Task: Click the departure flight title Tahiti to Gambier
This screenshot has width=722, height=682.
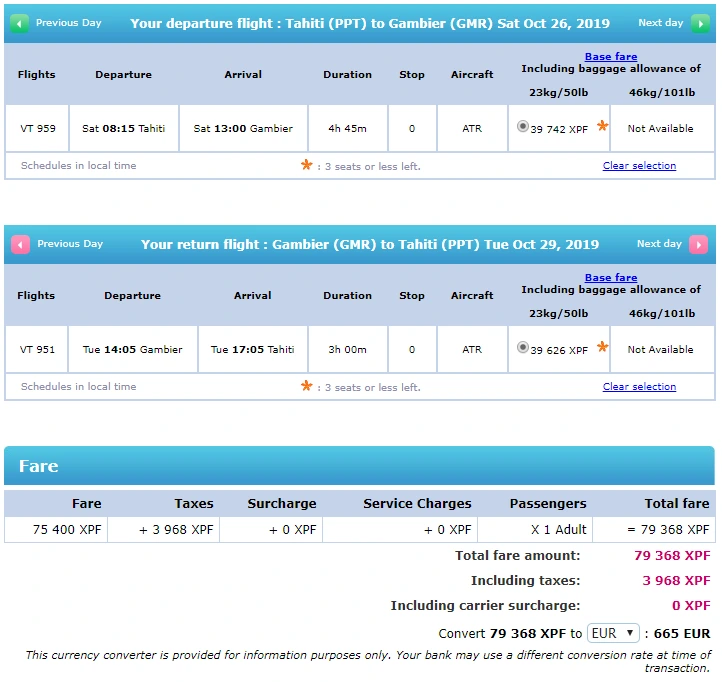Action: point(370,23)
